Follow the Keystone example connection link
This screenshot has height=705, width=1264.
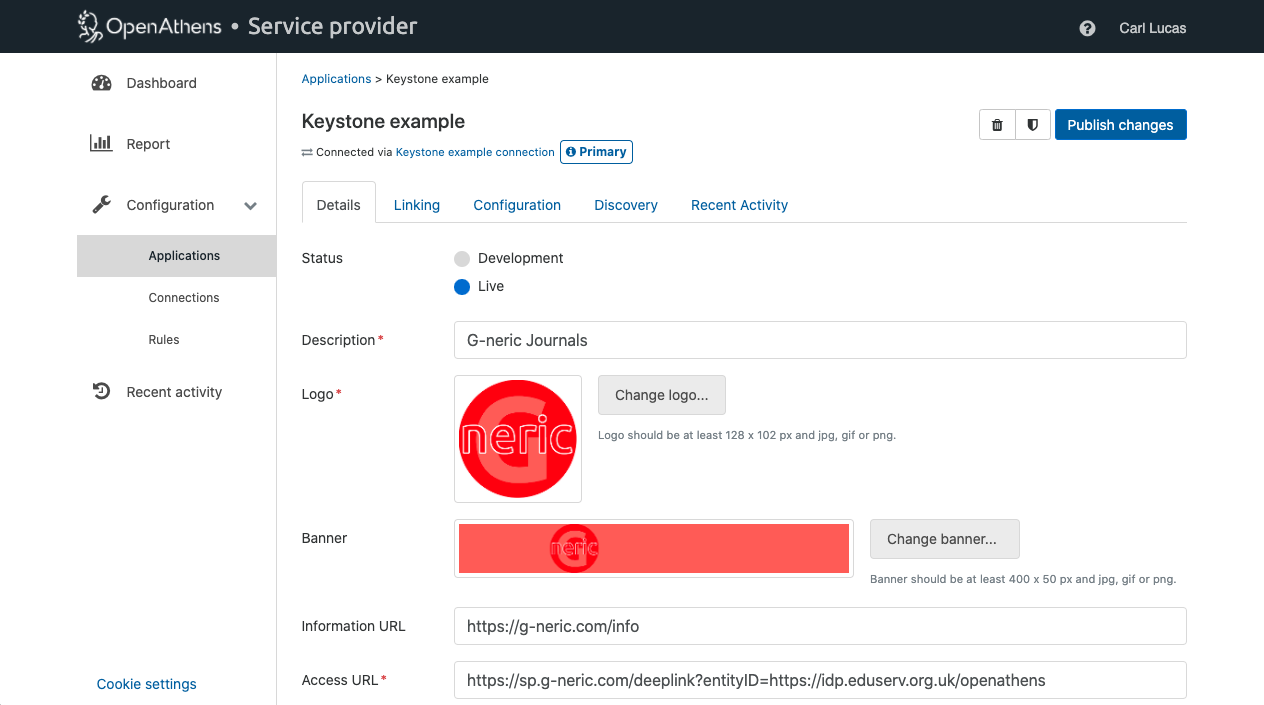[x=475, y=152]
